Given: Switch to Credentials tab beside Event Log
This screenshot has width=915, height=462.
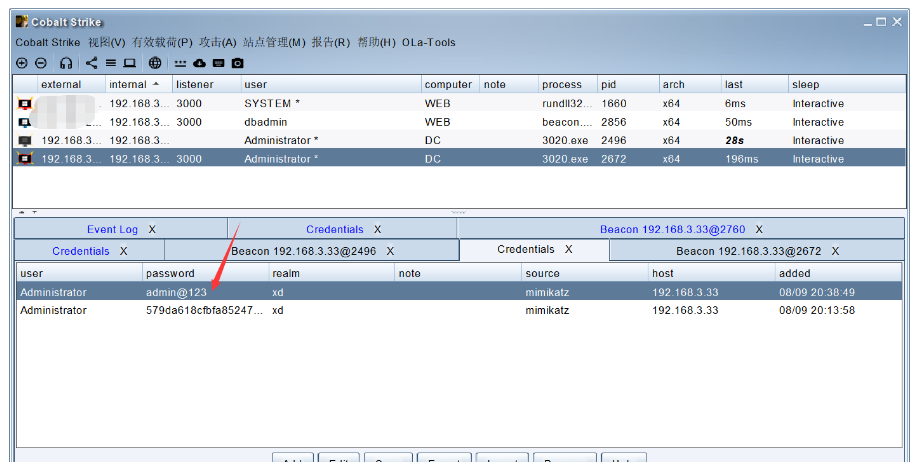Looking at the screenshot, I should 334,229.
